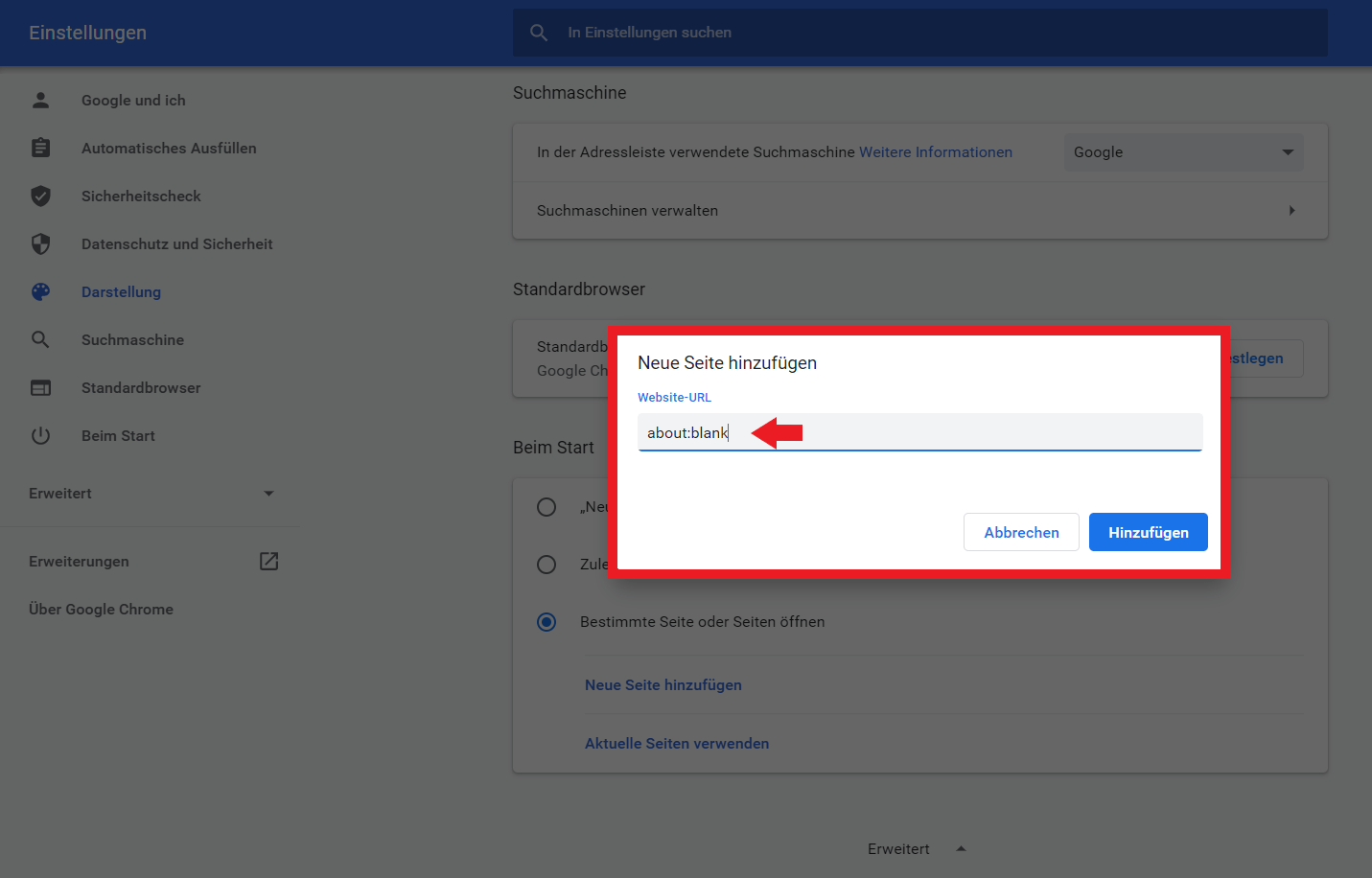Click the Standardbrowser window icon
The height and width of the screenshot is (878, 1372).
pyautogui.click(x=40, y=387)
